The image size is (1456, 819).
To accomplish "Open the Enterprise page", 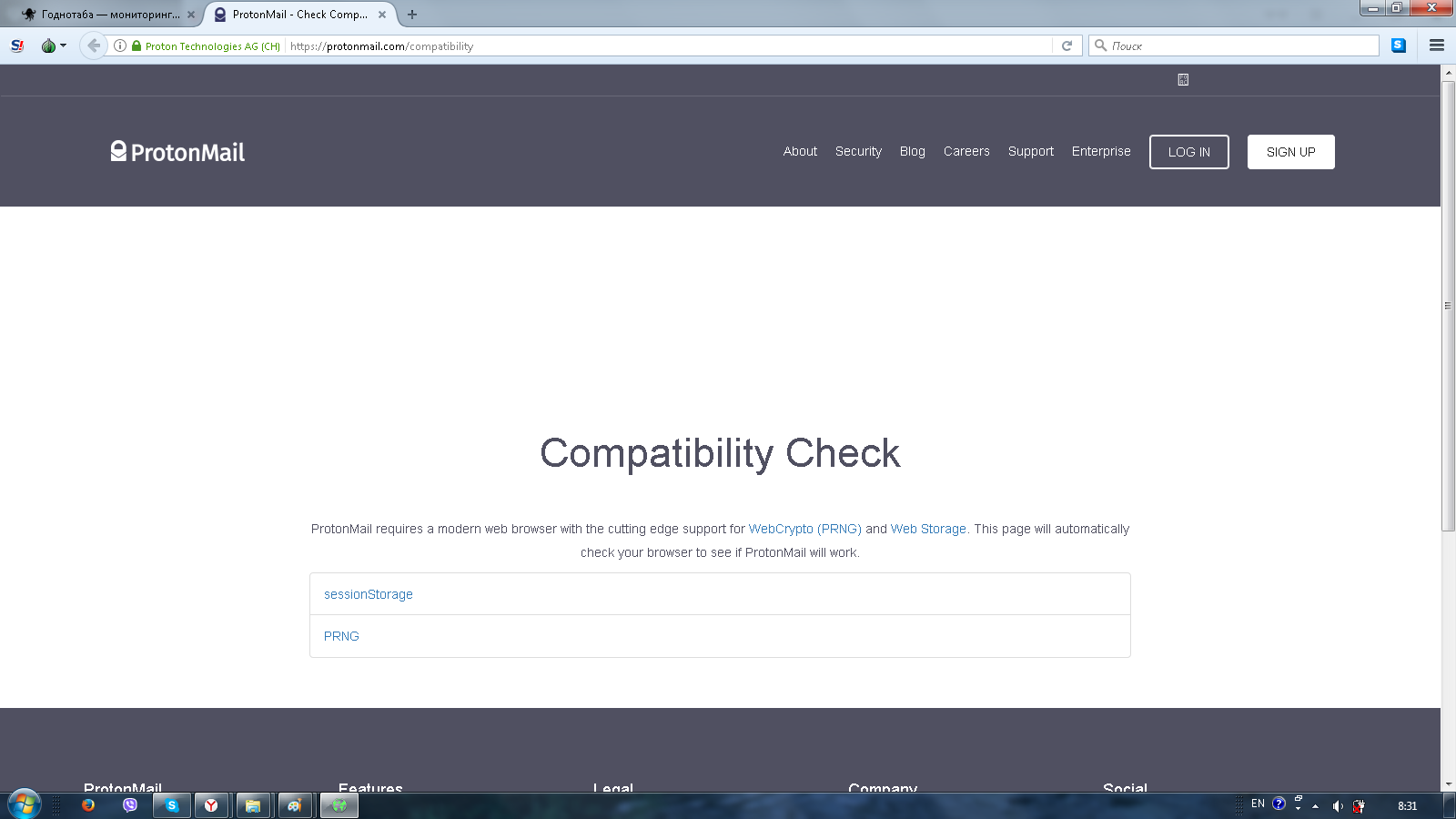I will [x=1101, y=151].
